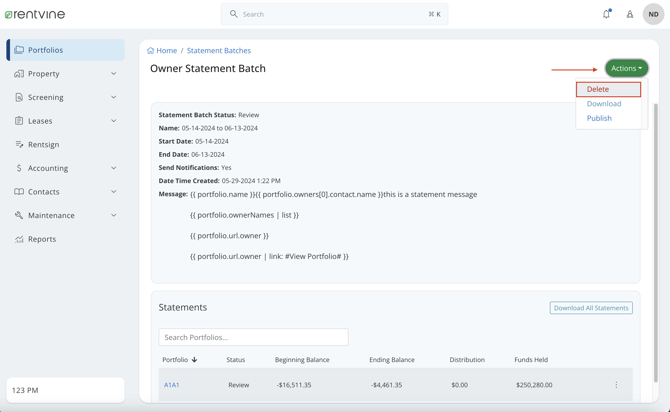Click the Send Notifications Yes value

pos(226,168)
